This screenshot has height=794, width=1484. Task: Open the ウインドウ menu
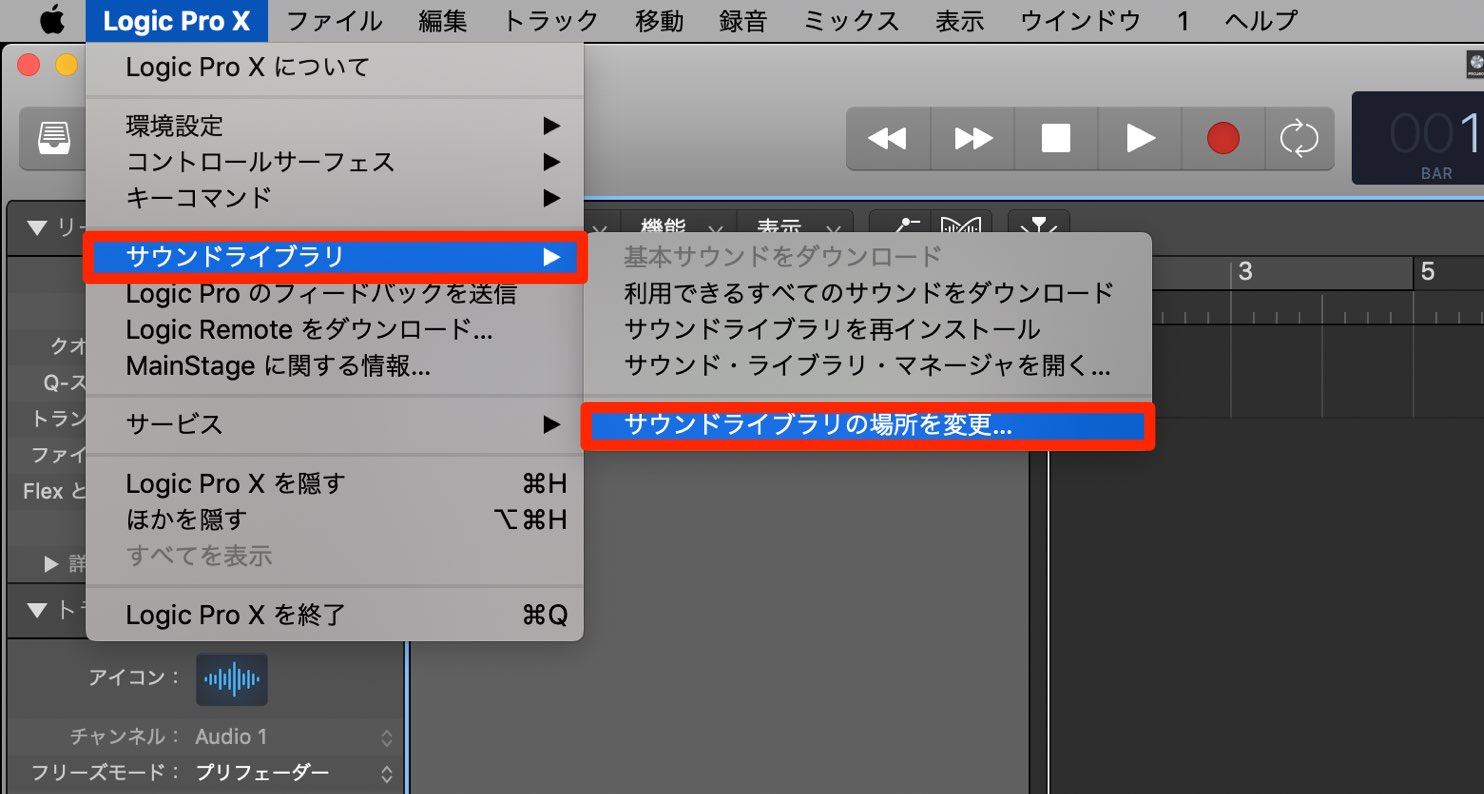point(1080,20)
